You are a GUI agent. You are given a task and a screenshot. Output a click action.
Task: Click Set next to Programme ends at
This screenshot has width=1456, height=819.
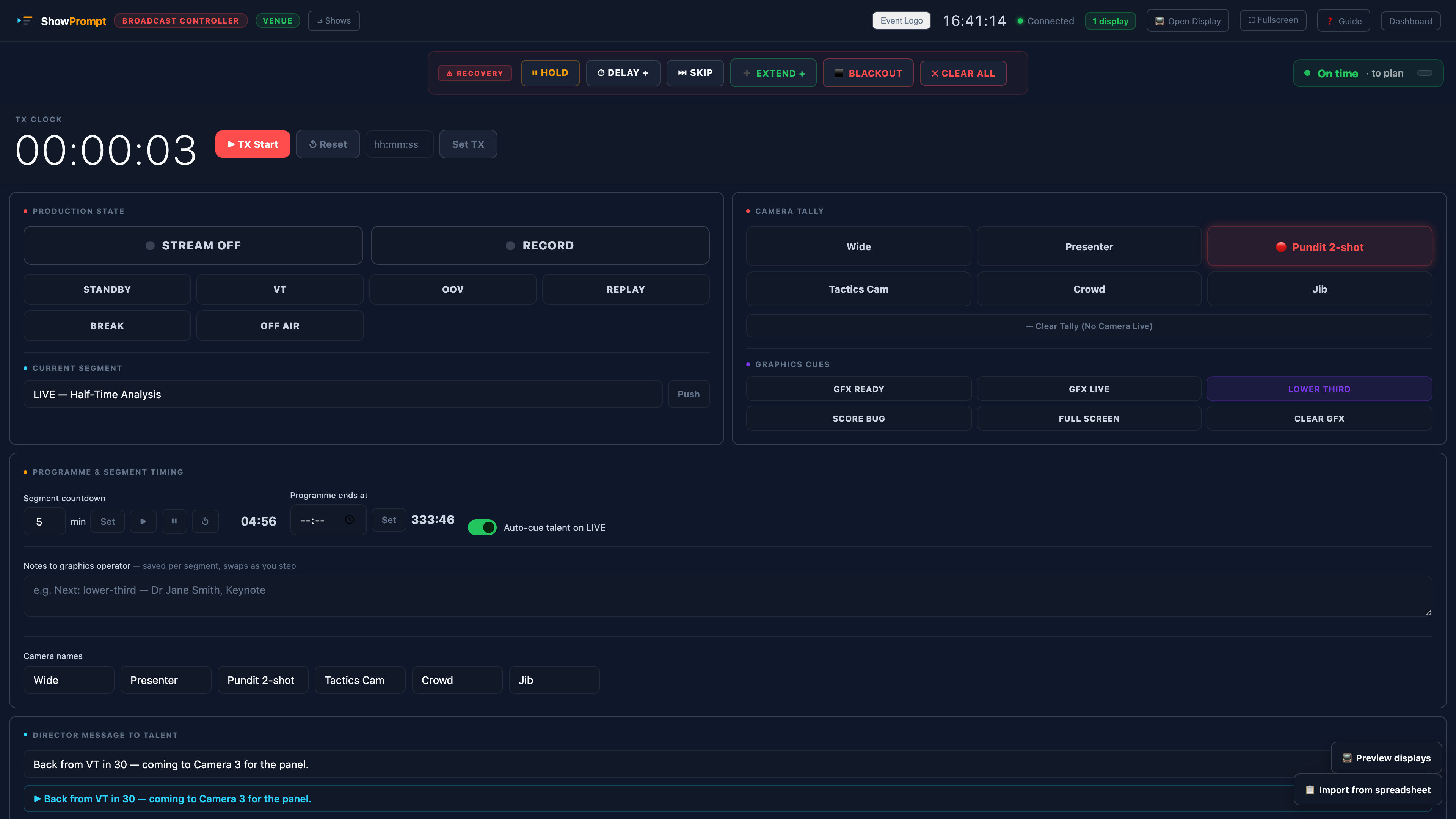[389, 520]
